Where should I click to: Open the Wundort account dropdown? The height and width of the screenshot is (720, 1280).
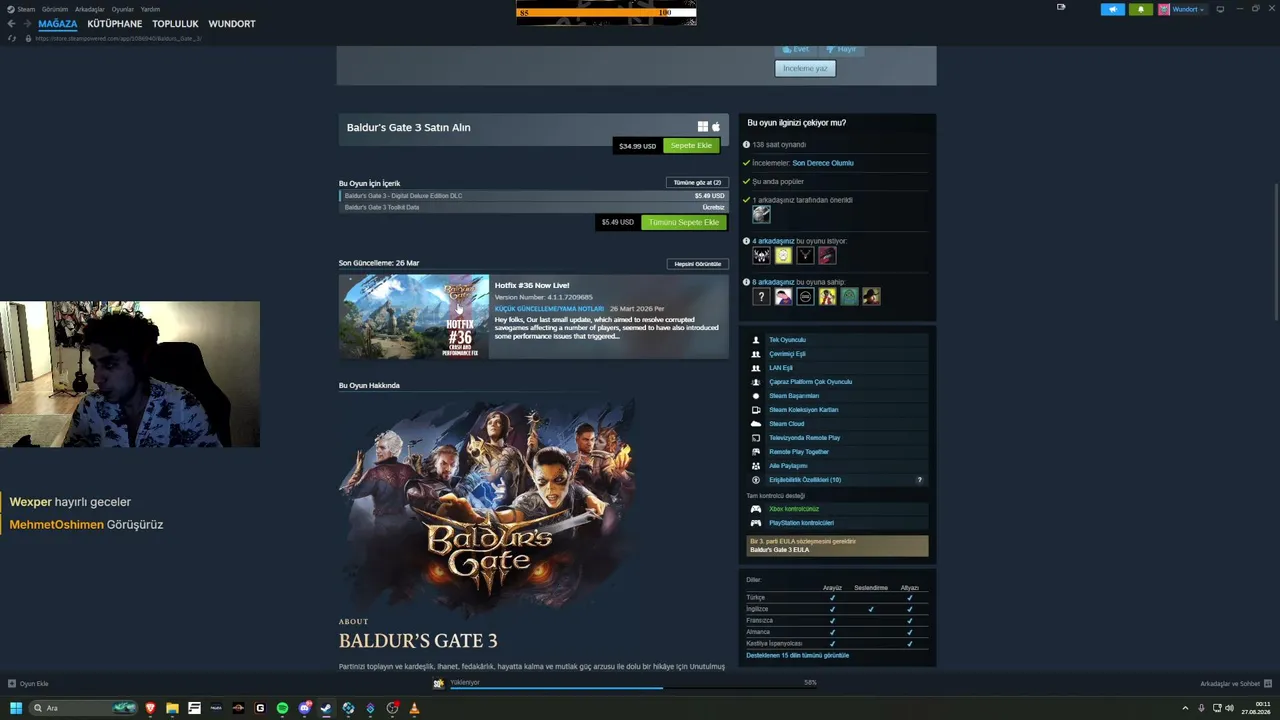point(1182,9)
